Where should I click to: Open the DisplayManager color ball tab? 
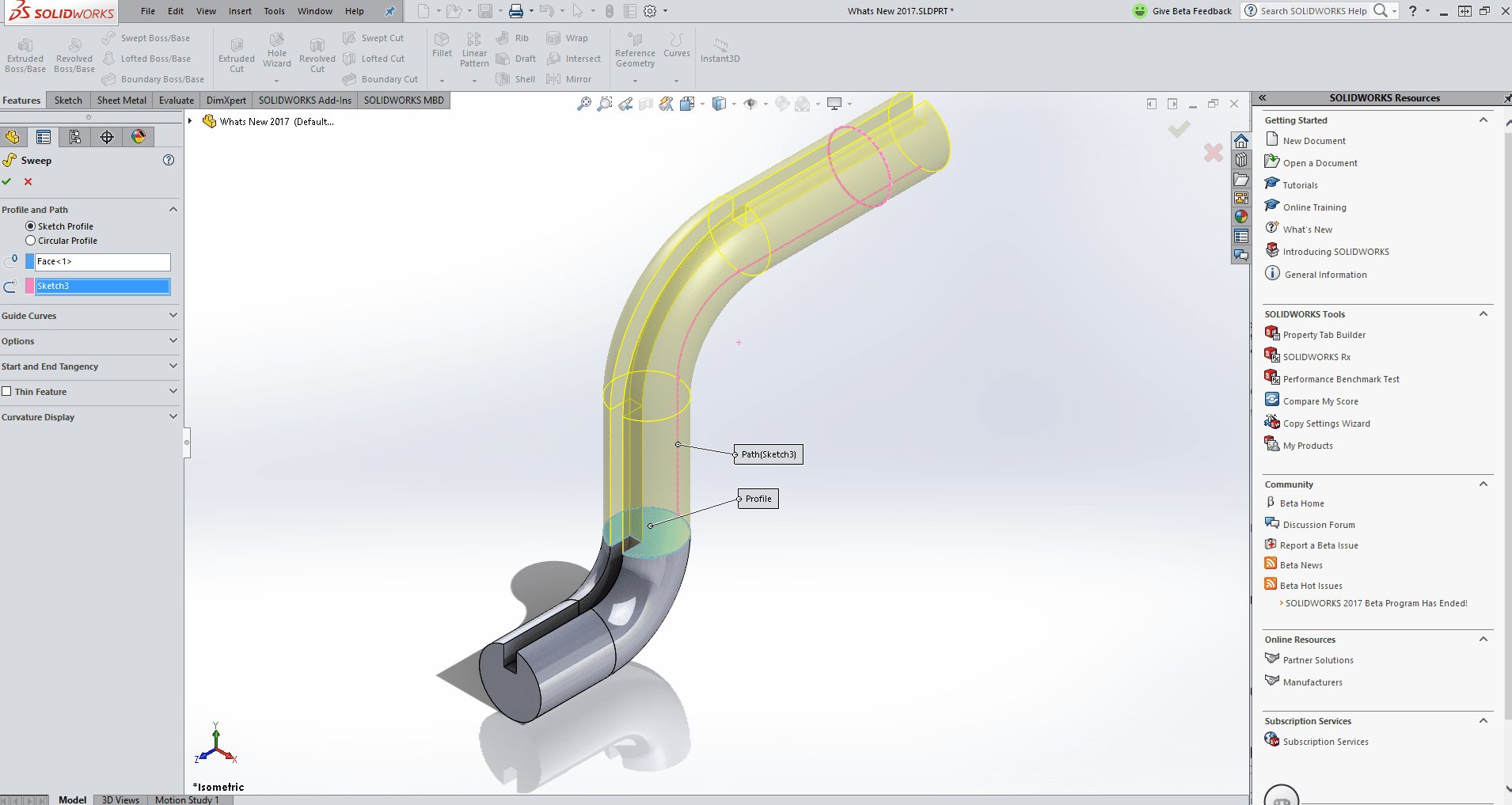coord(139,137)
